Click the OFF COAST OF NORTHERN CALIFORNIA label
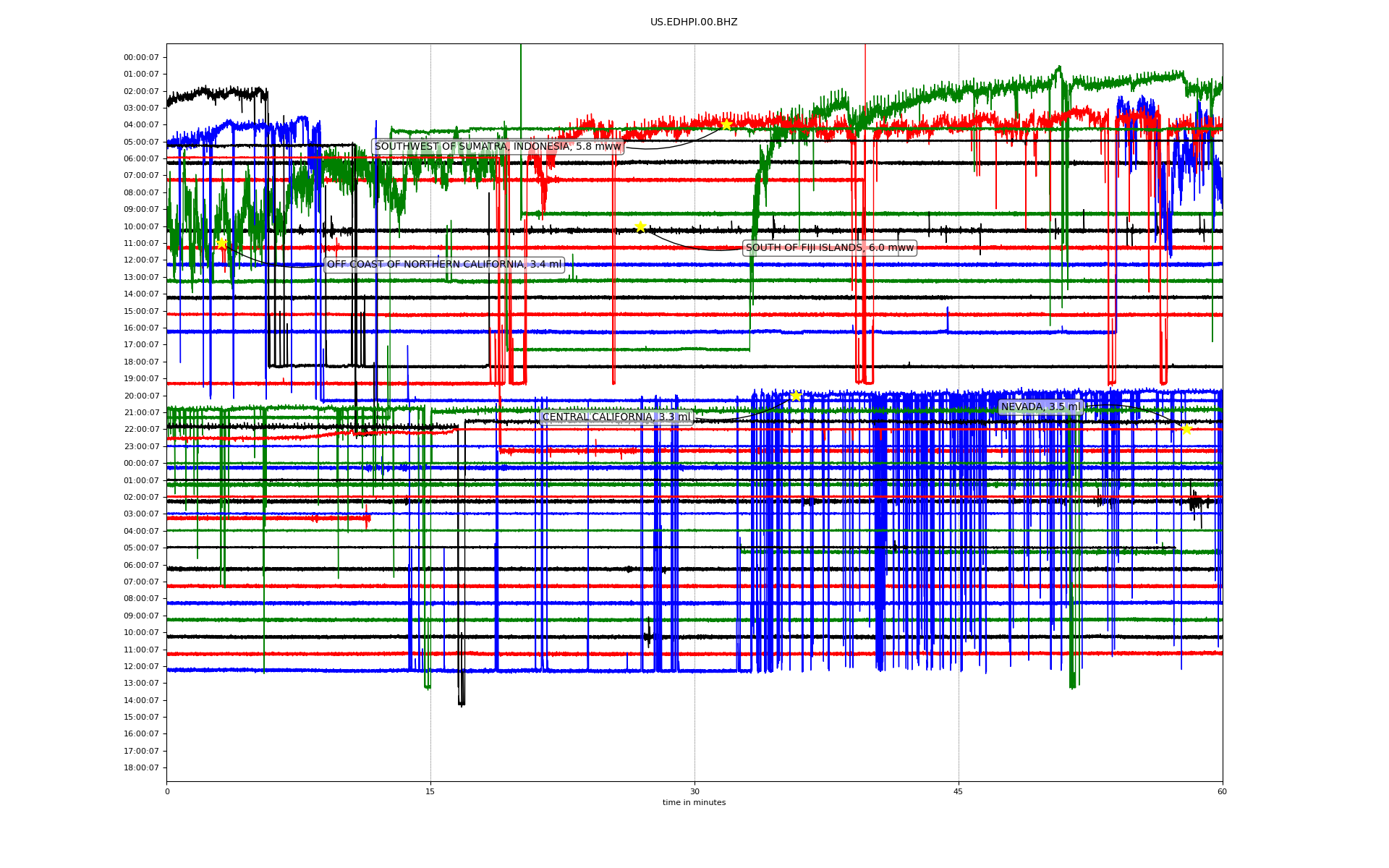This screenshot has height=868, width=1389. point(444,265)
